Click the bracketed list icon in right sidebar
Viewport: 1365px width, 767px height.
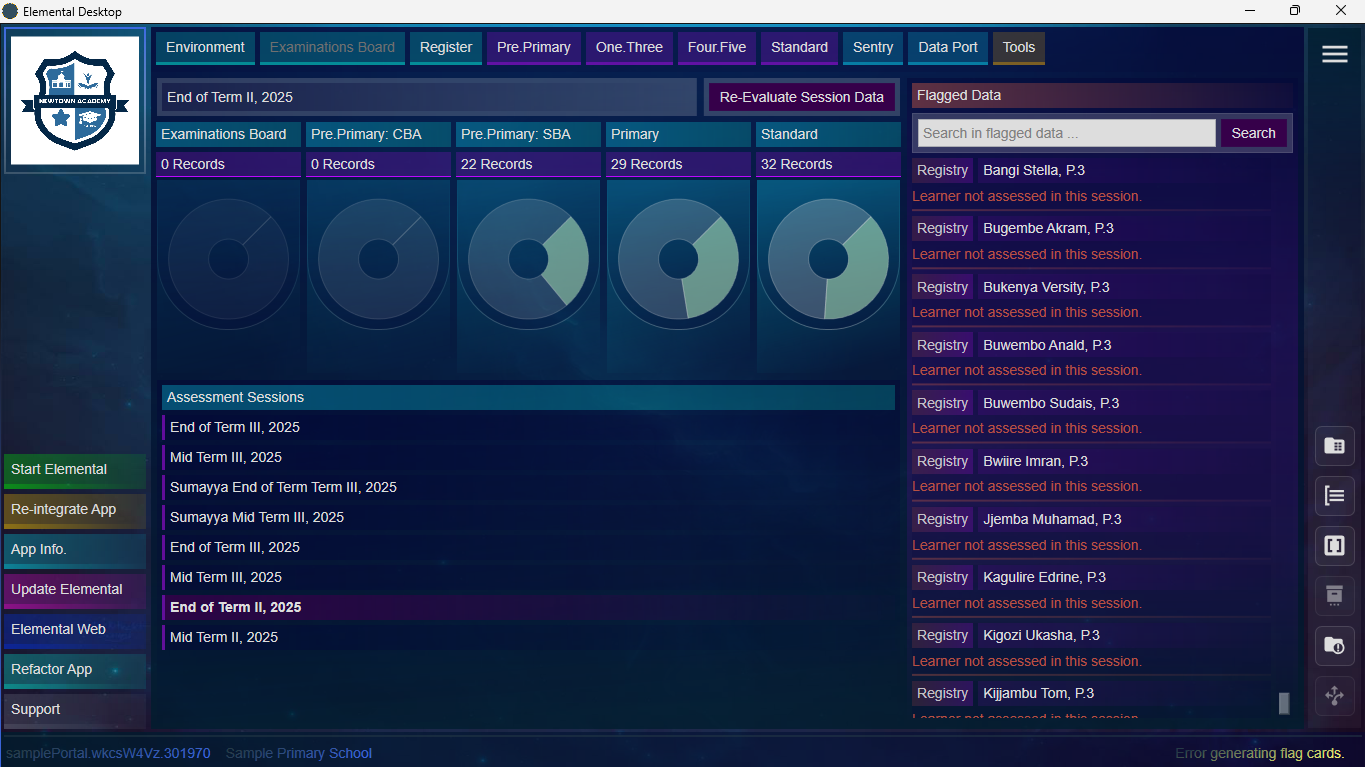(x=1334, y=496)
